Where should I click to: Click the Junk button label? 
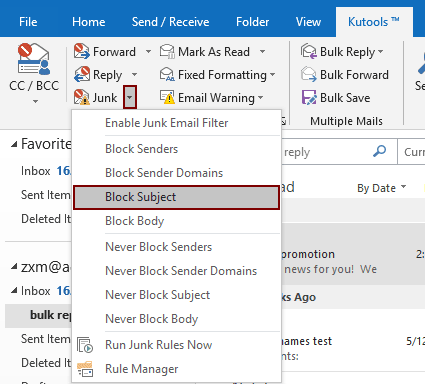click(105, 98)
